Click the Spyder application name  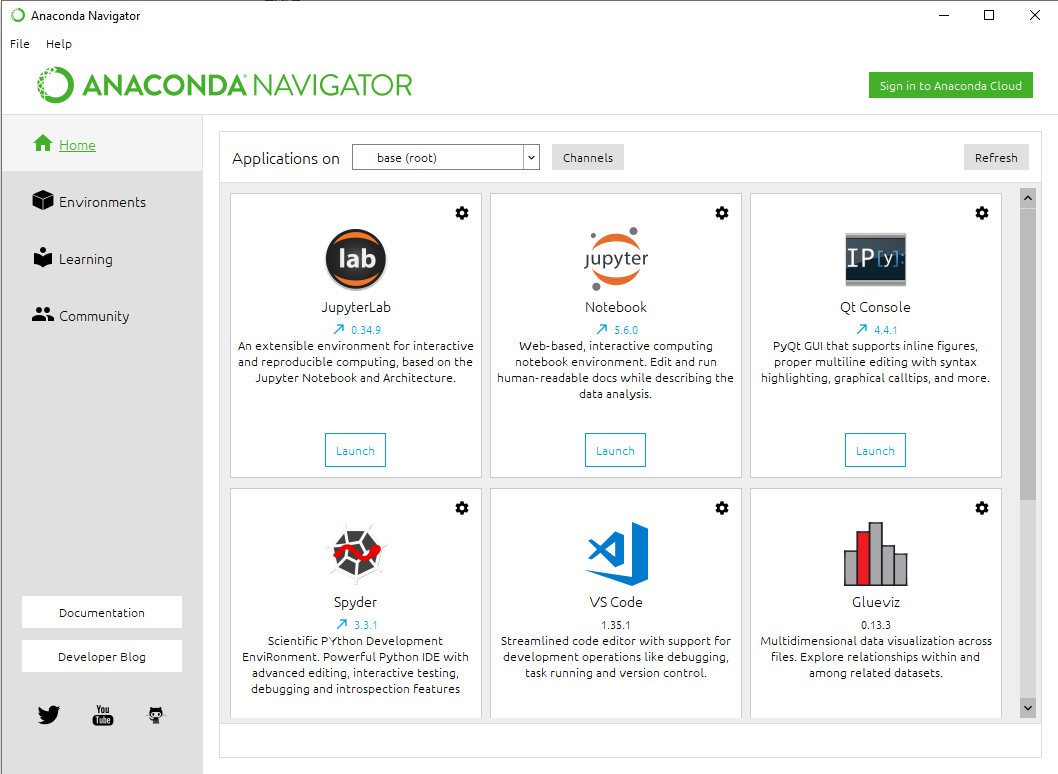pos(356,602)
